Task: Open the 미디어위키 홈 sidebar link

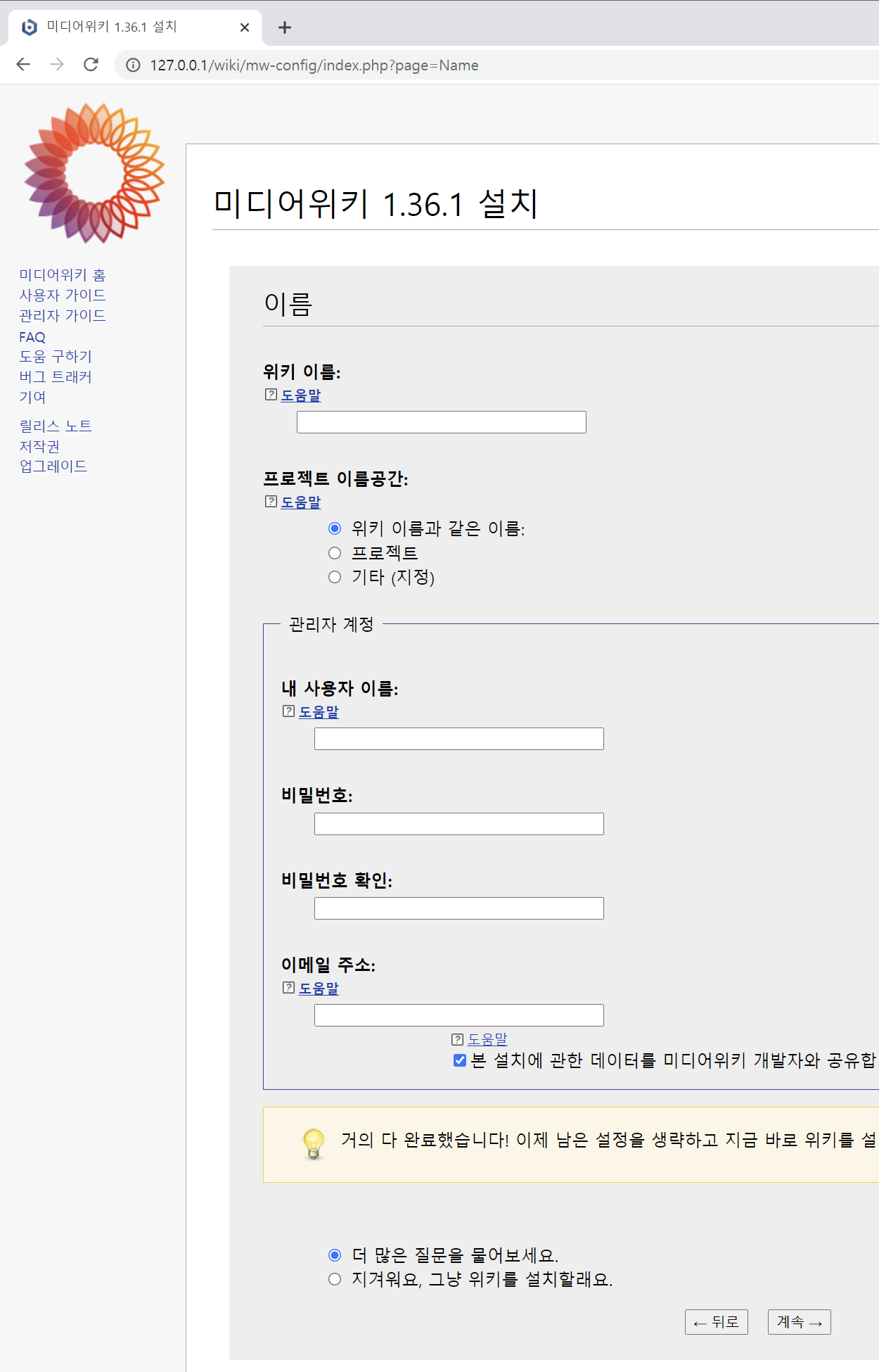Action: point(62,274)
